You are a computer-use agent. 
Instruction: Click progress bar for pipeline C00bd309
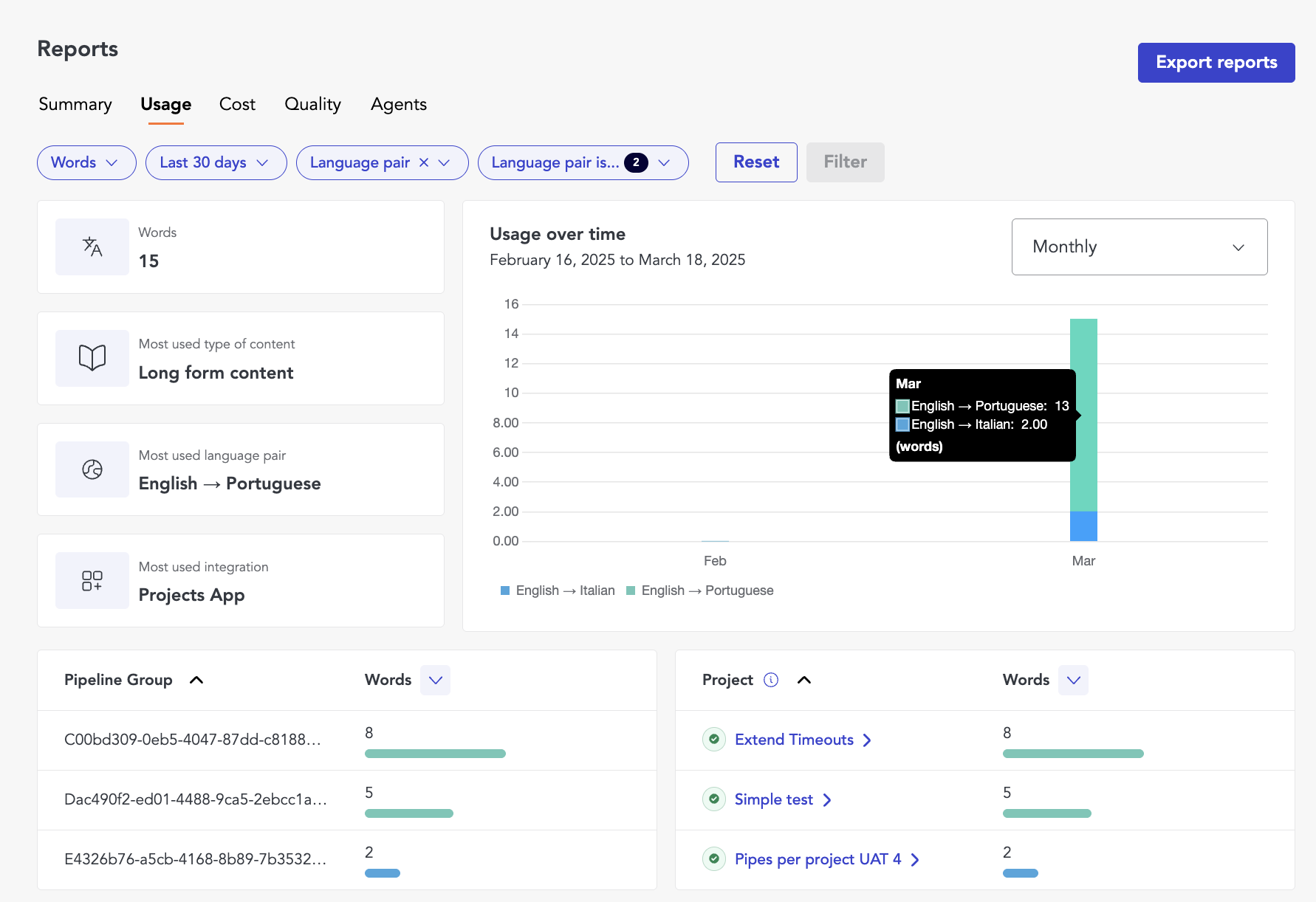pos(435,754)
